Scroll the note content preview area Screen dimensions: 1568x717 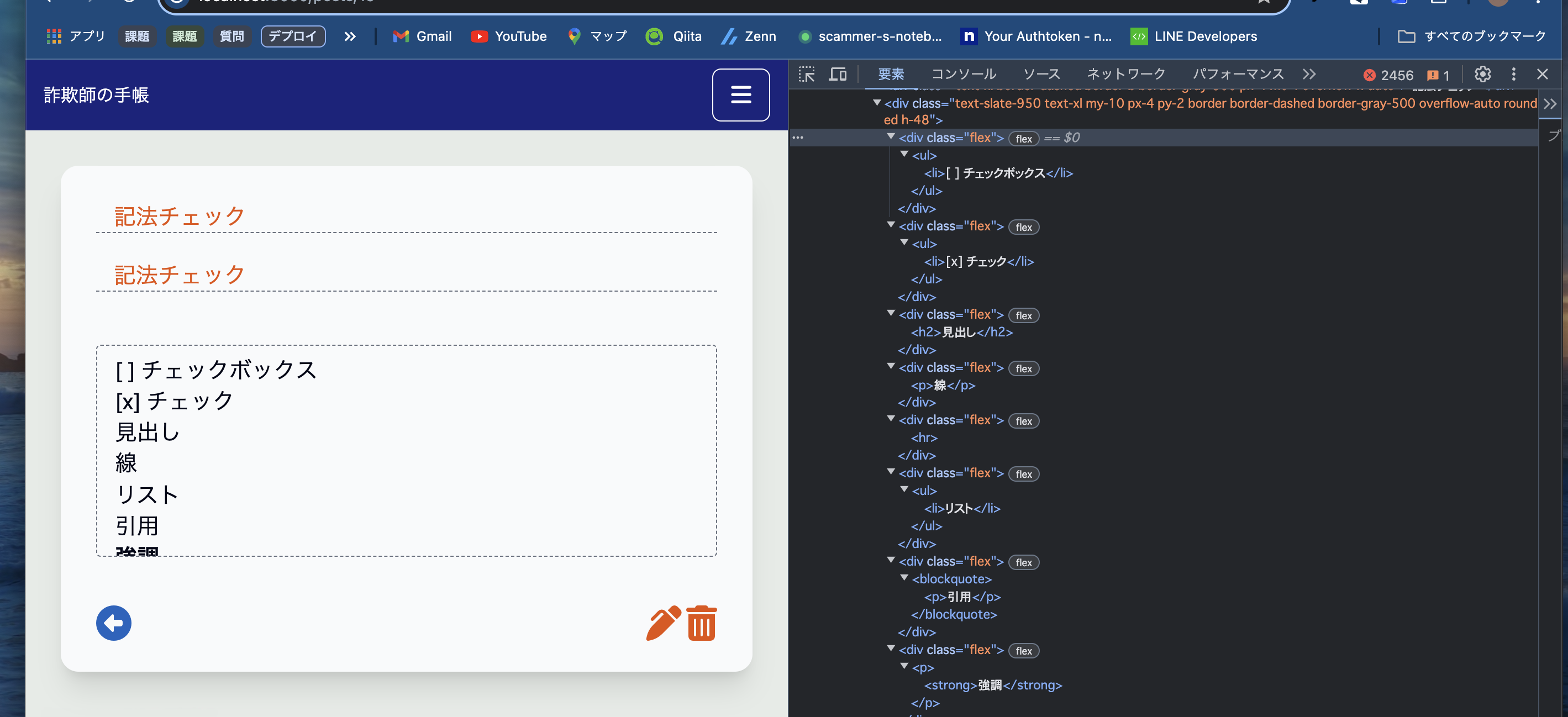point(407,450)
